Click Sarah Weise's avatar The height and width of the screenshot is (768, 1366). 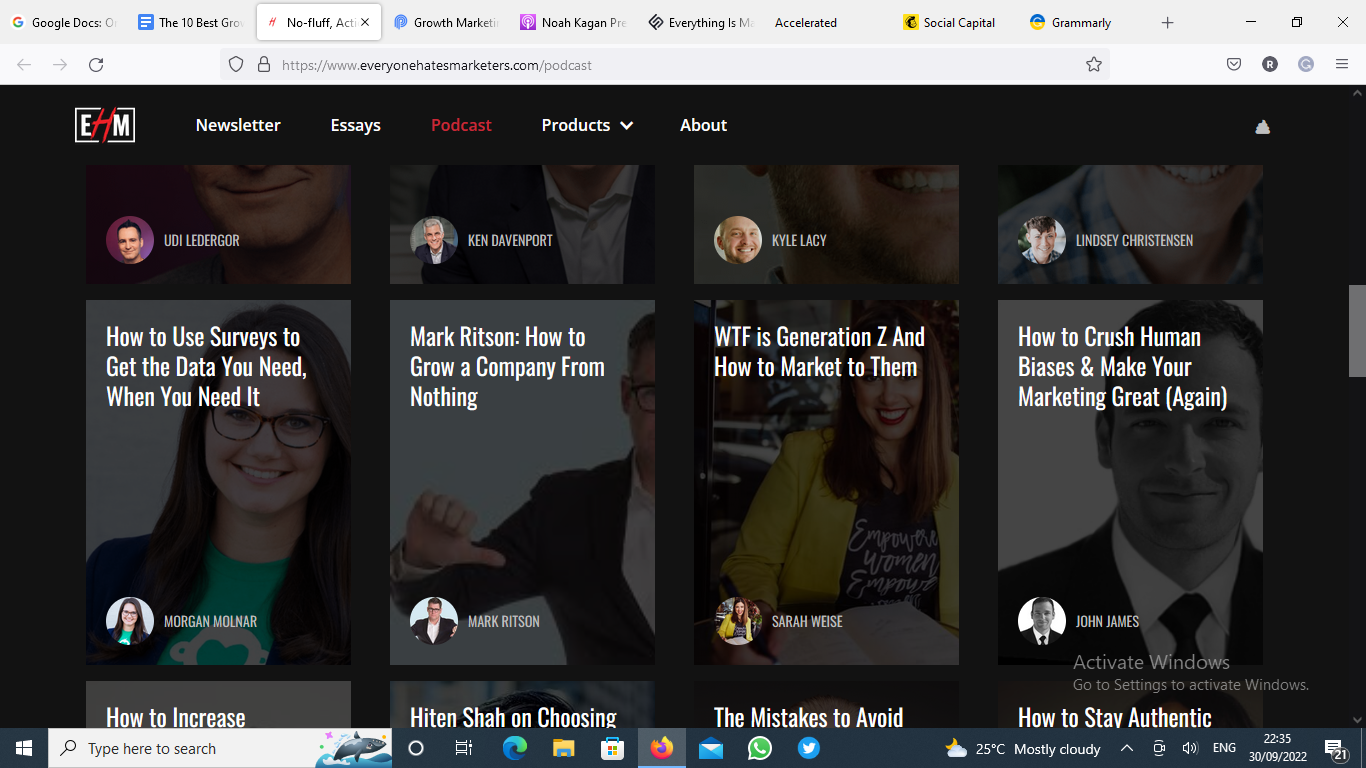pyautogui.click(x=738, y=621)
